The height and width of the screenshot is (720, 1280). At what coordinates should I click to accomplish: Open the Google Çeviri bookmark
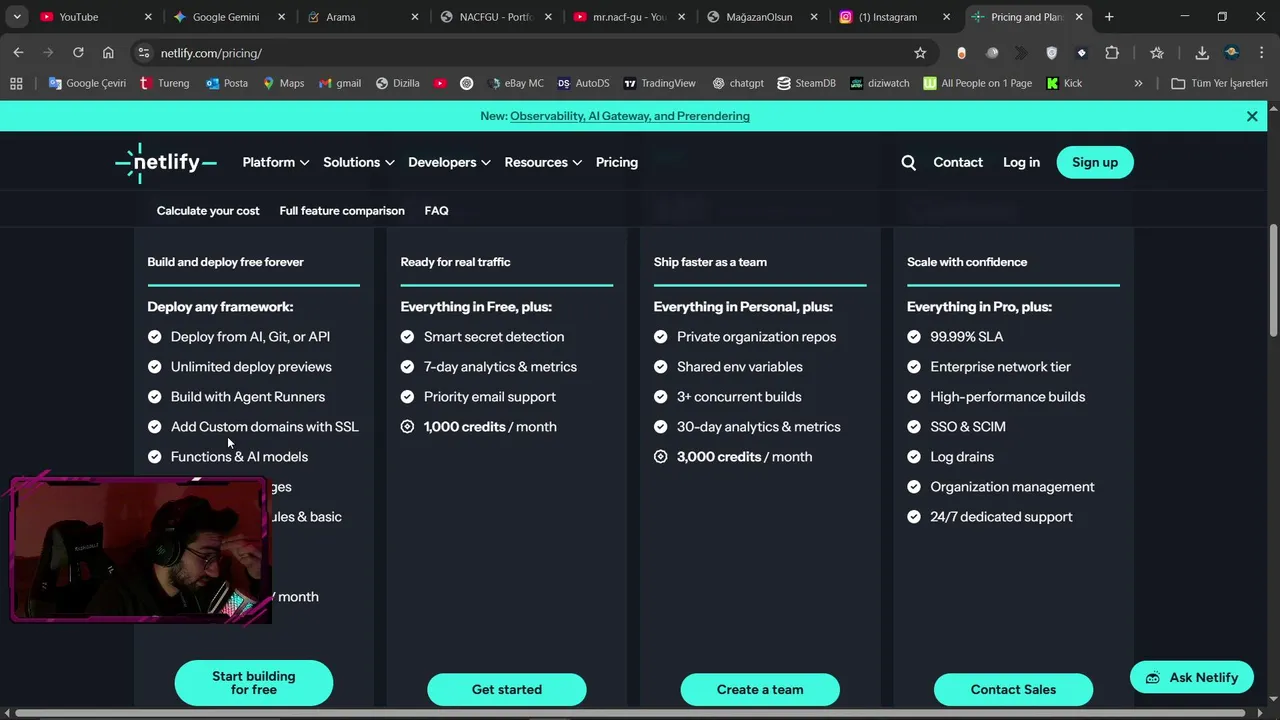click(87, 83)
